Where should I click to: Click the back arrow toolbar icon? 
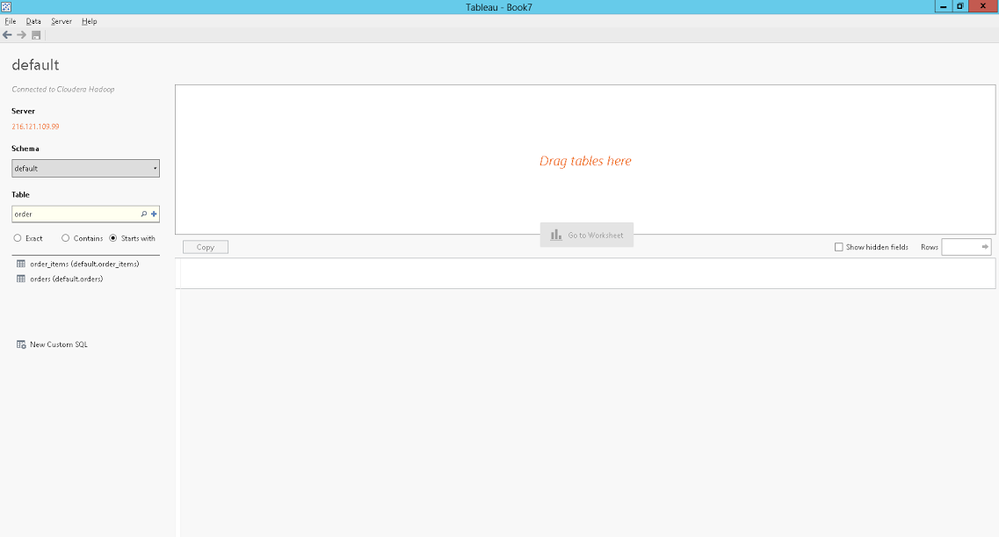pos(7,35)
